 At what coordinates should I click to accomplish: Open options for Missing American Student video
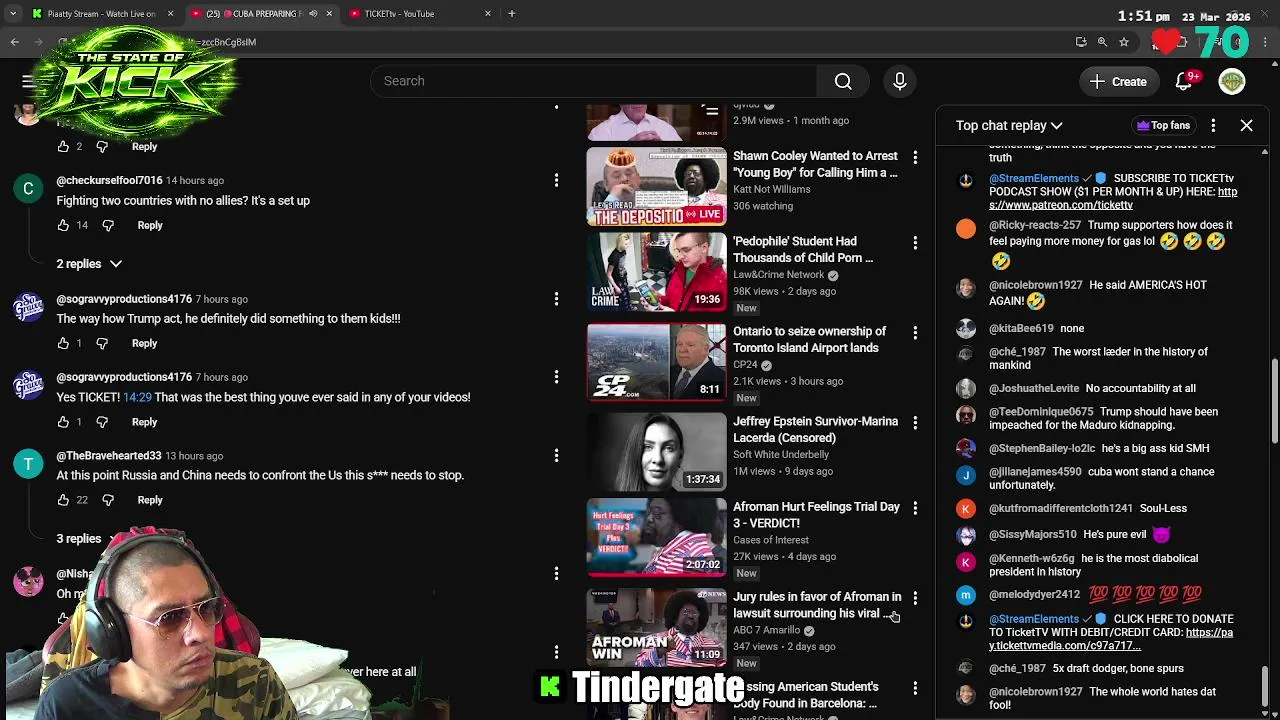point(915,688)
